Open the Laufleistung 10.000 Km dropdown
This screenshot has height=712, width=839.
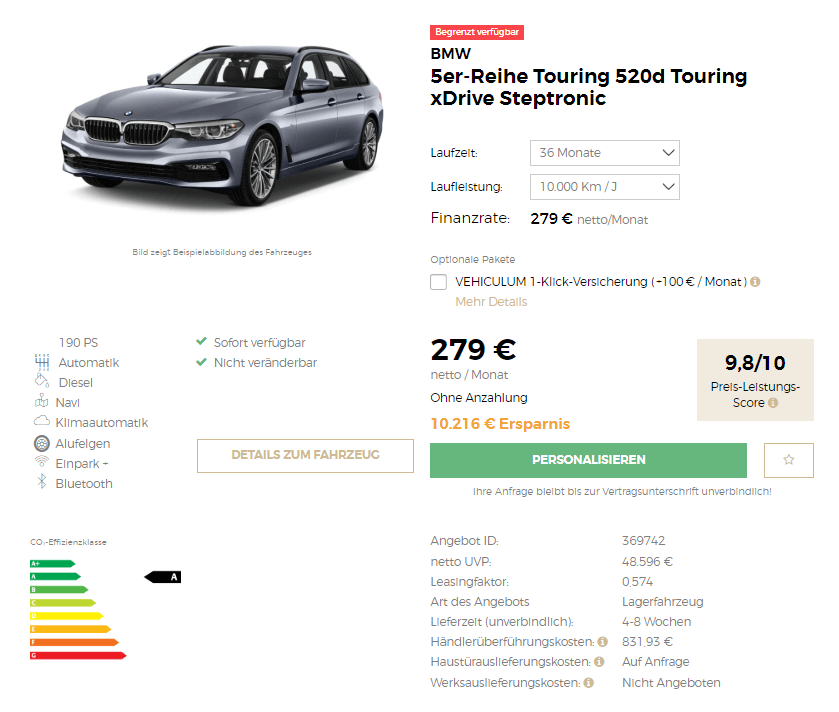pyautogui.click(x=605, y=187)
